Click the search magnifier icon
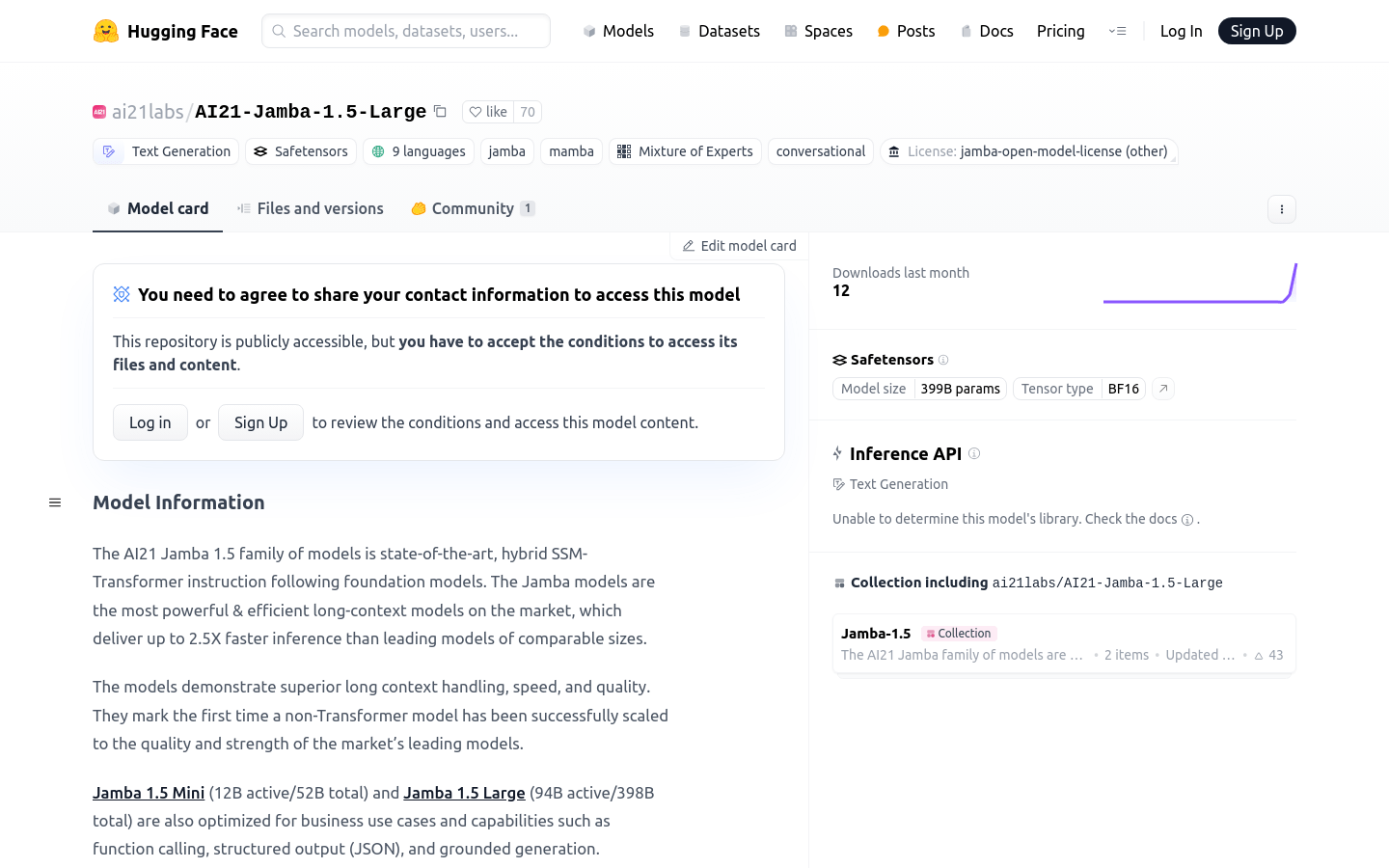Viewport: 1389px width, 868px height. pyautogui.click(x=279, y=31)
